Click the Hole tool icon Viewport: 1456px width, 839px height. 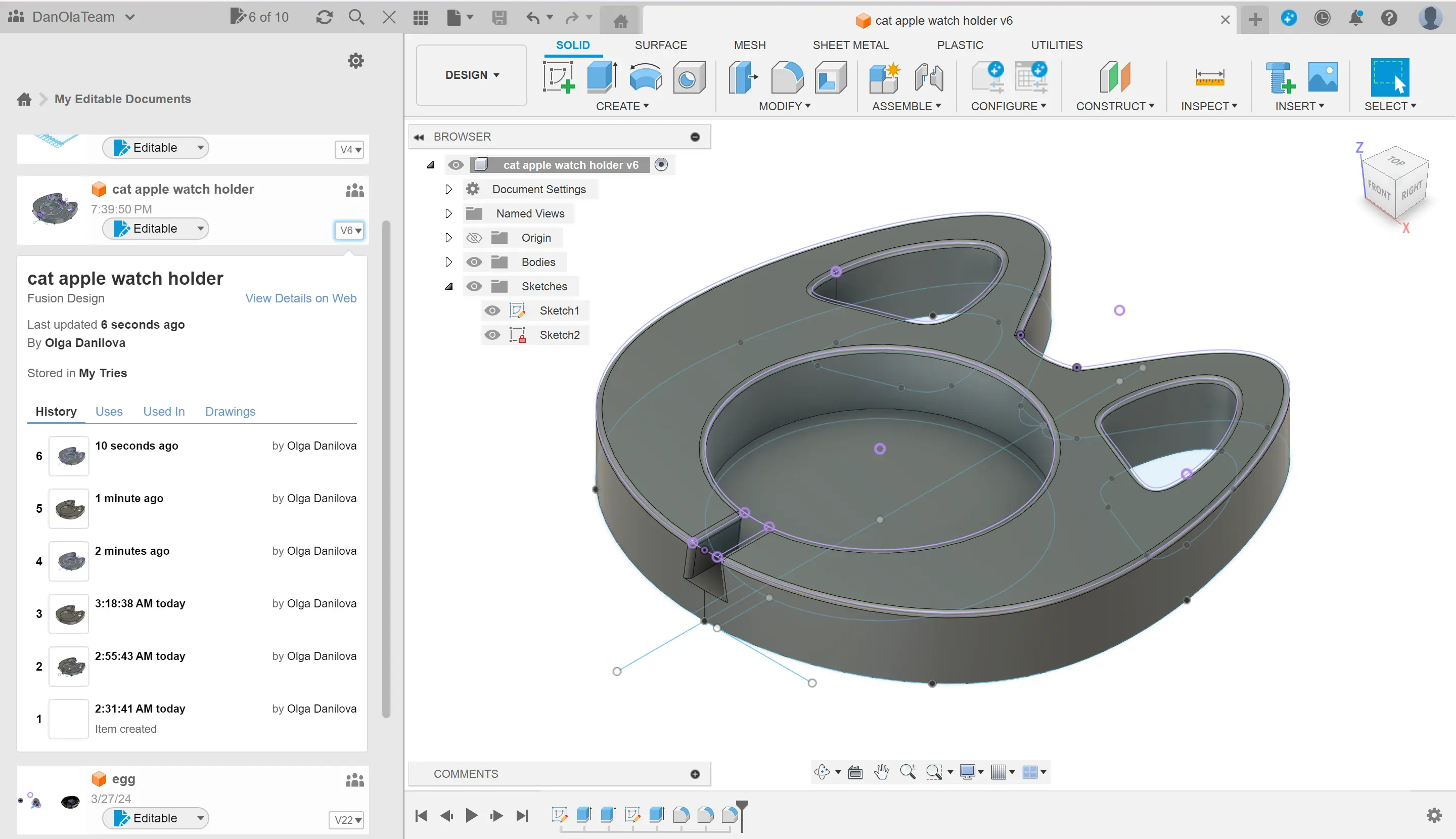point(689,77)
